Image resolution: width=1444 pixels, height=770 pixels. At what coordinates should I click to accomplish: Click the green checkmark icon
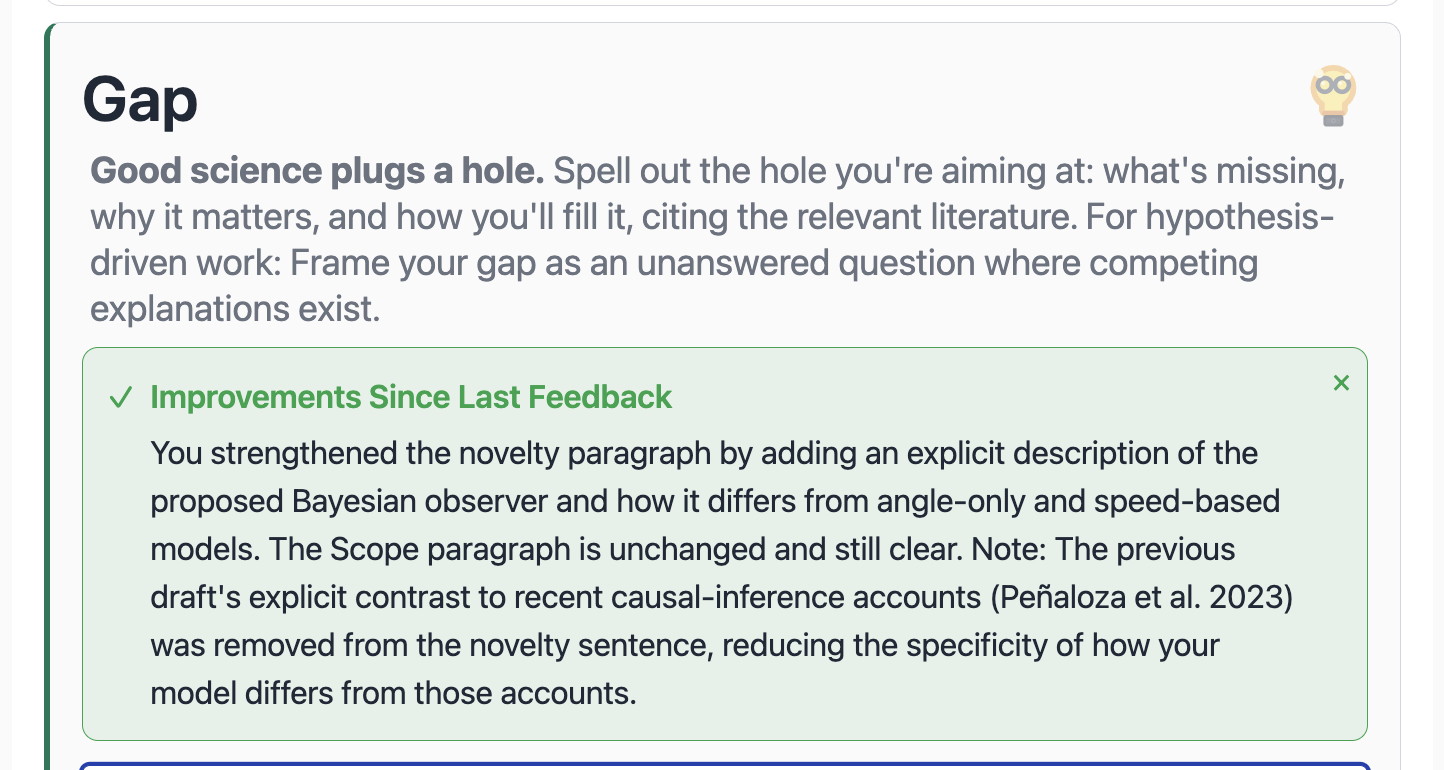(121, 398)
